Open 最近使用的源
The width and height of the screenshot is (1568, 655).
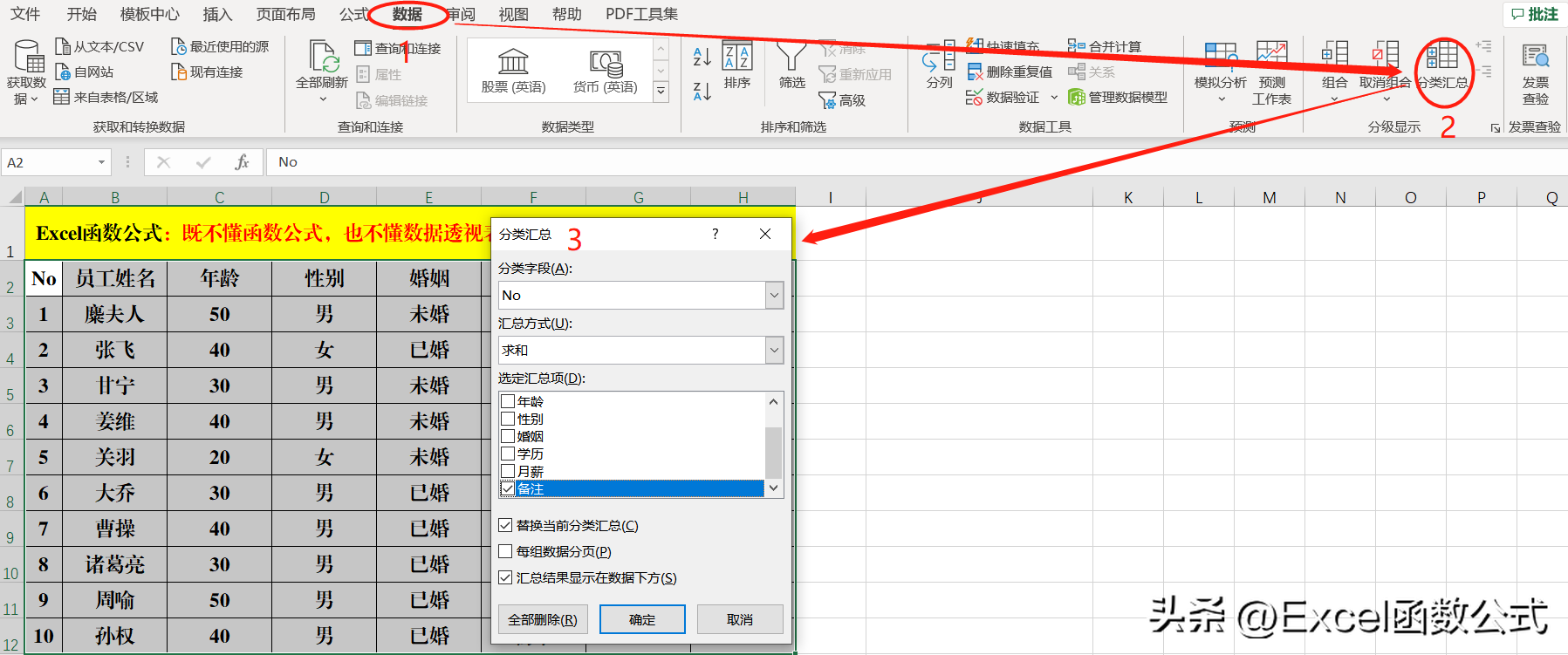tap(220, 46)
